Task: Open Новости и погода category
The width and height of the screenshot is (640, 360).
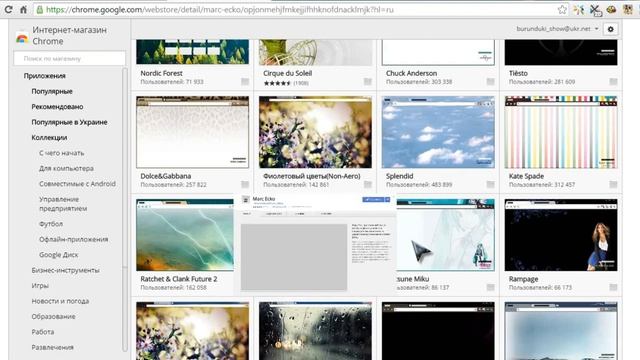Action: pos(60,301)
